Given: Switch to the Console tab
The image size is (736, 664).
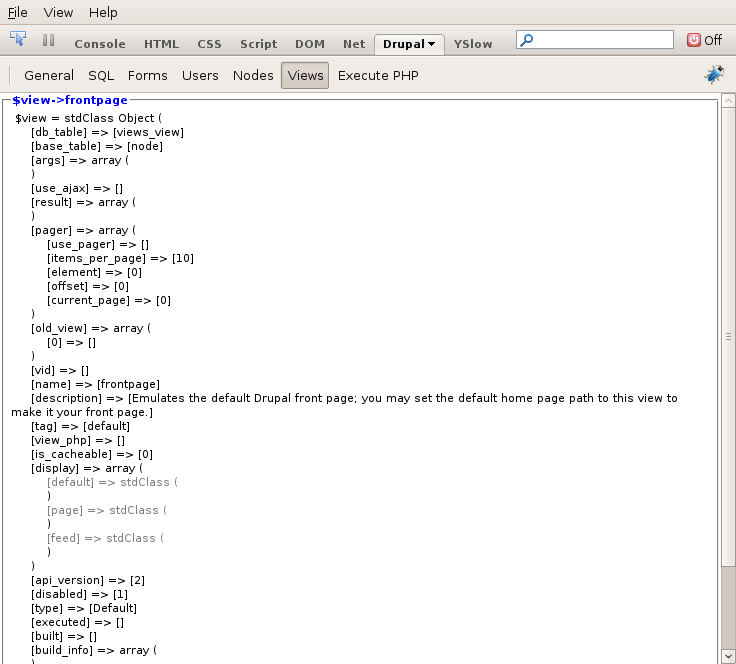Looking at the screenshot, I should click(100, 44).
